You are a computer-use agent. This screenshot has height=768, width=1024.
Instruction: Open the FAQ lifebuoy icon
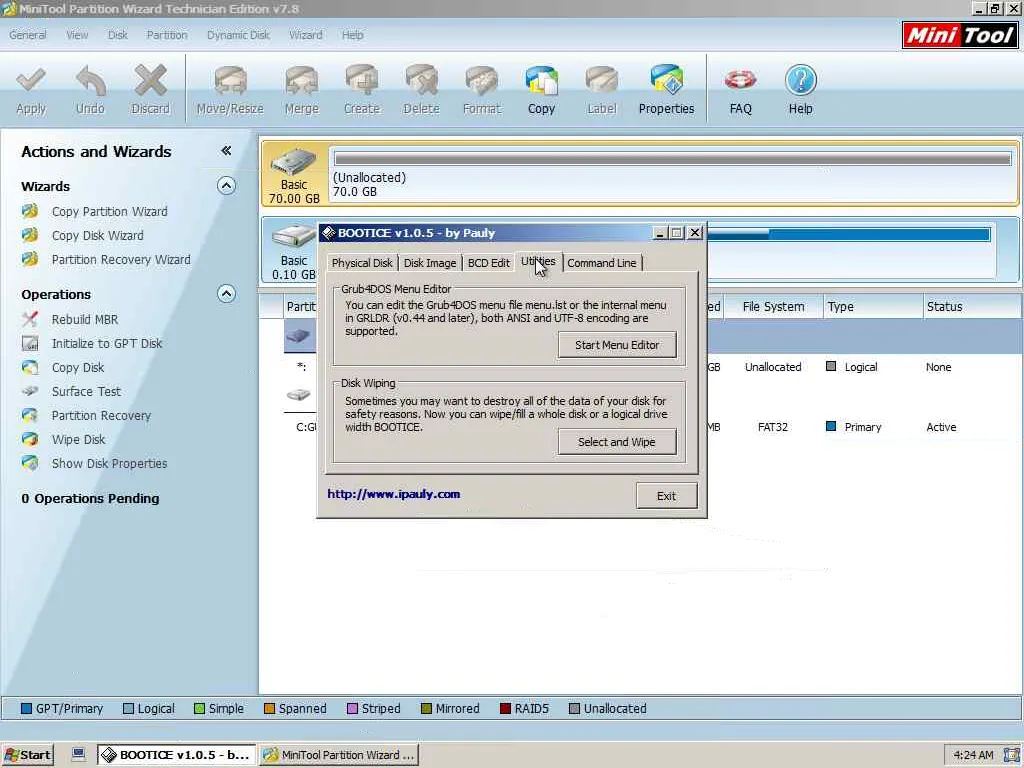(x=741, y=91)
